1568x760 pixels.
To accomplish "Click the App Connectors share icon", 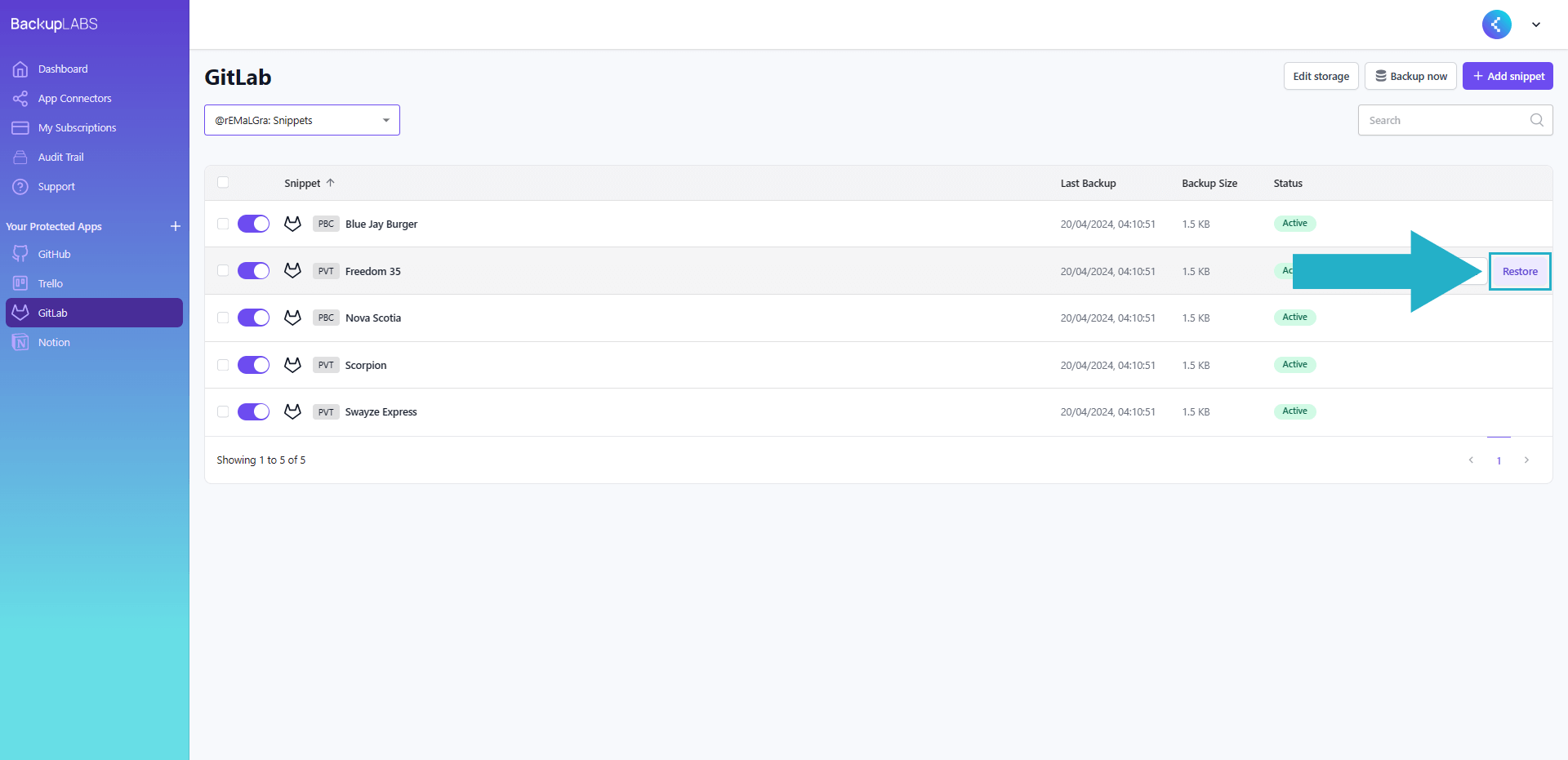I will 20,99.
